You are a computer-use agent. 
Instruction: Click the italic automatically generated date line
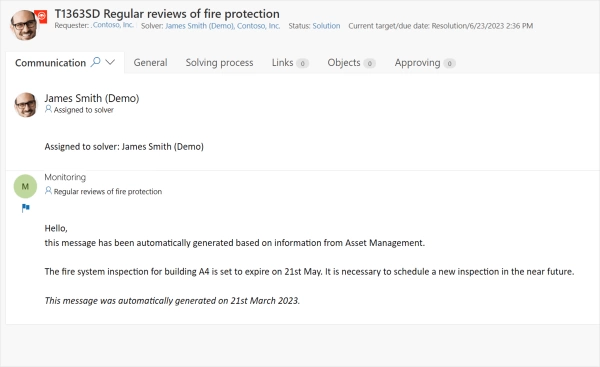(x=172, y=301)
